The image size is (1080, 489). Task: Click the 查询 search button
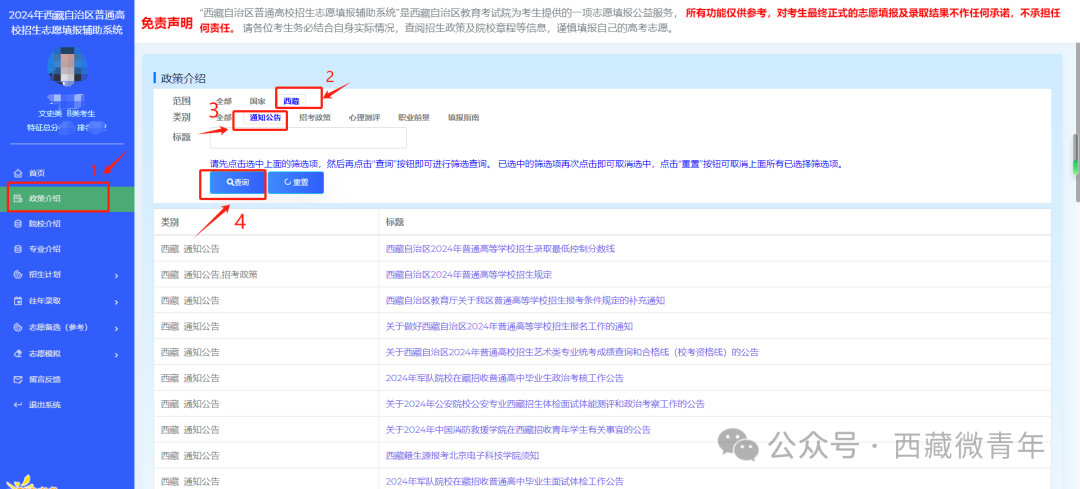pos(236,183)
